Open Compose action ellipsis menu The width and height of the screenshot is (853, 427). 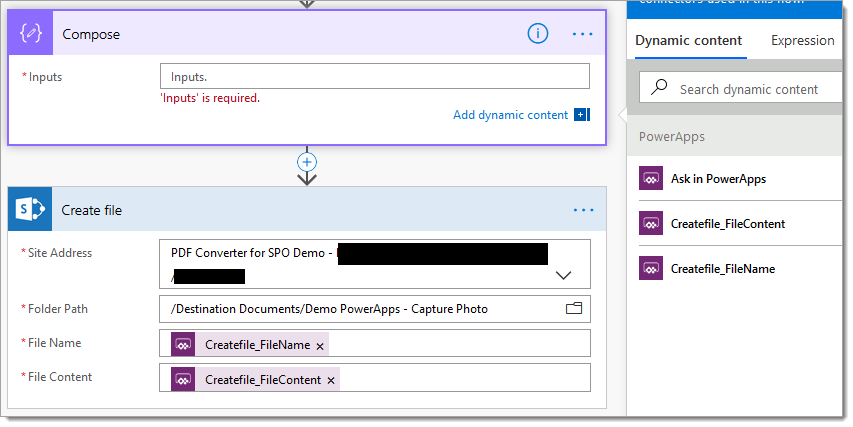tap(583, 34)
